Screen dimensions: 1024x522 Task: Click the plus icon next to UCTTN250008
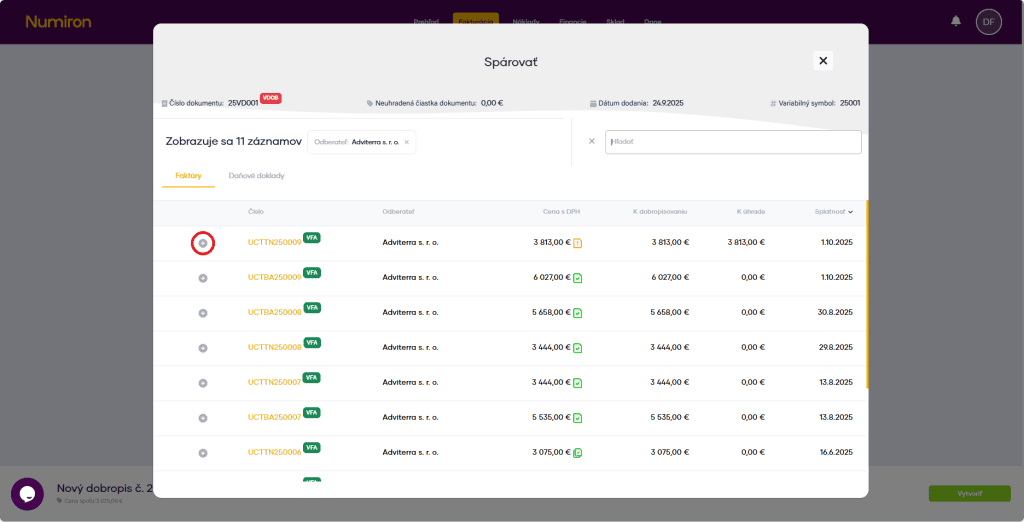coord(203,348)
